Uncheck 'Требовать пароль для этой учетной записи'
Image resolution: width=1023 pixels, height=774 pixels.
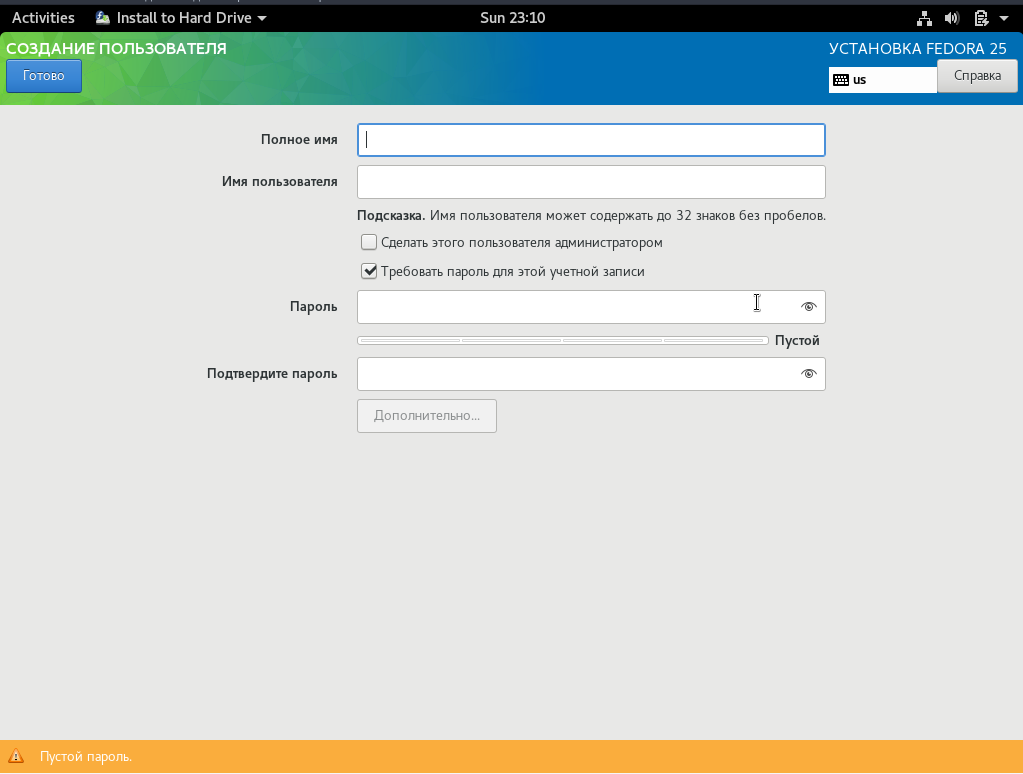[369, 271]
